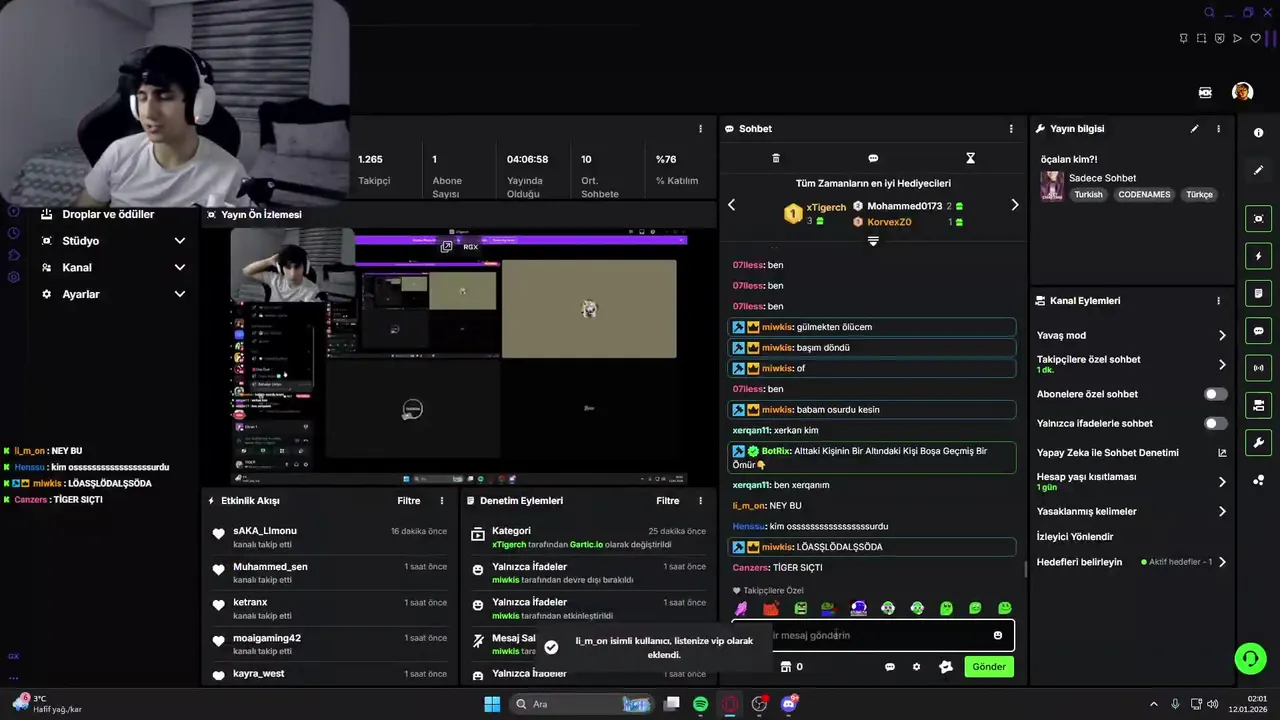Screen dimensions: 1280x720
Task: Toggle the lightning bolt widget in right sidebar
Action: point(1258,256)
